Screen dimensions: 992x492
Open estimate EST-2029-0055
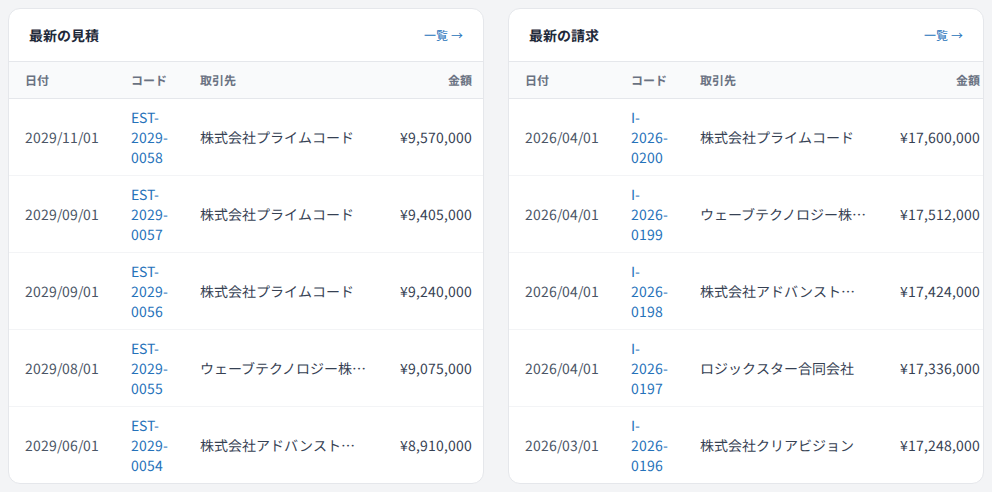pyautogui.click(x=149, y=369)
